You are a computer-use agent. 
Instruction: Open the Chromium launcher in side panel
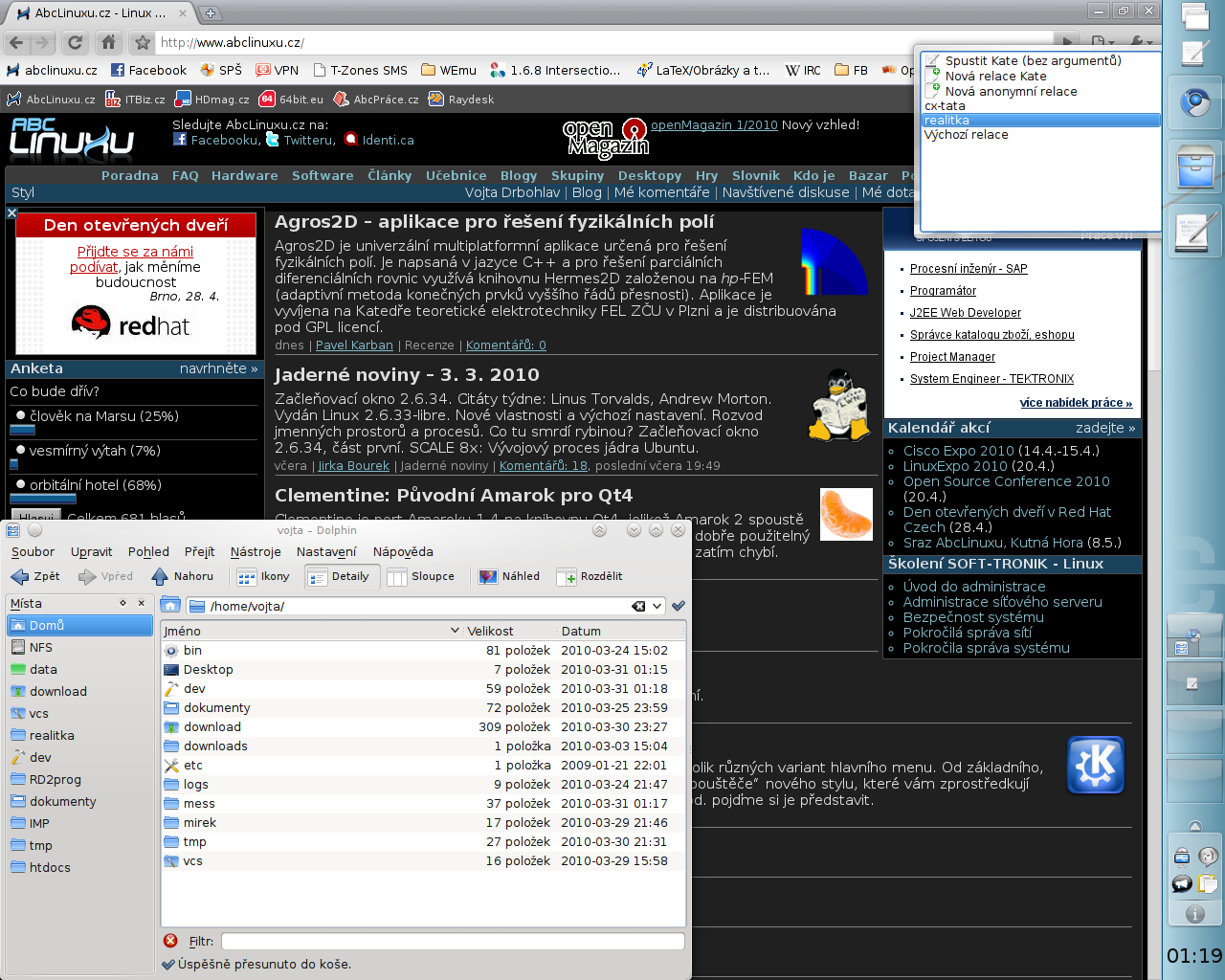pyautogui.click(x=1195, y=101)
